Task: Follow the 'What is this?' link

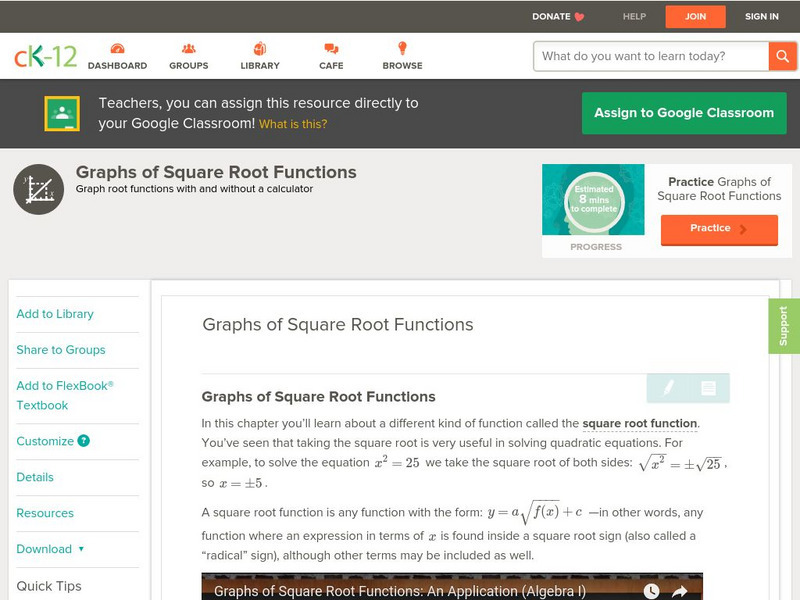Action: point(293,124)
